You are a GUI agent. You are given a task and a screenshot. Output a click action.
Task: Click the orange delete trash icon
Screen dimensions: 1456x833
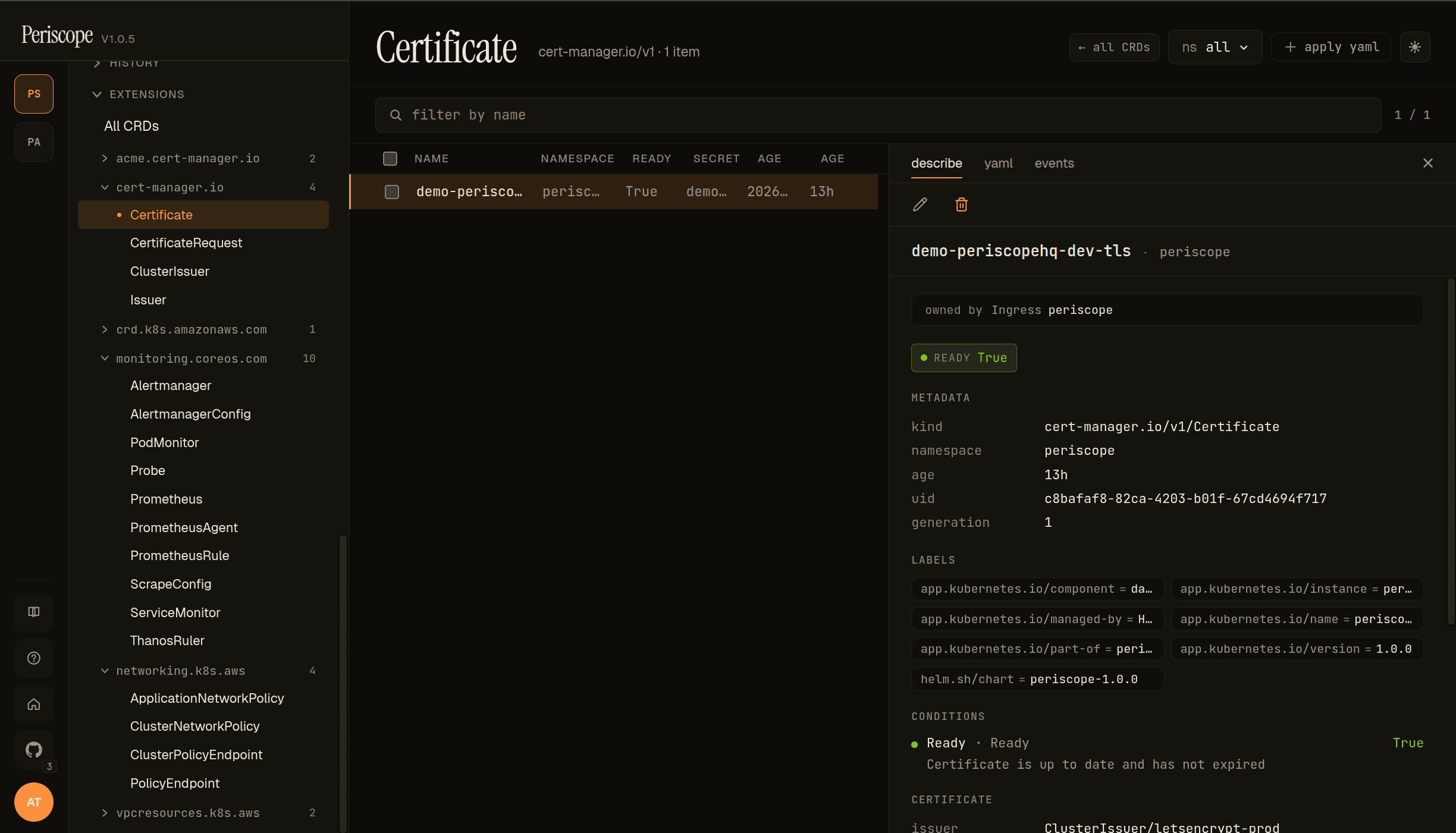coord(962,205)
